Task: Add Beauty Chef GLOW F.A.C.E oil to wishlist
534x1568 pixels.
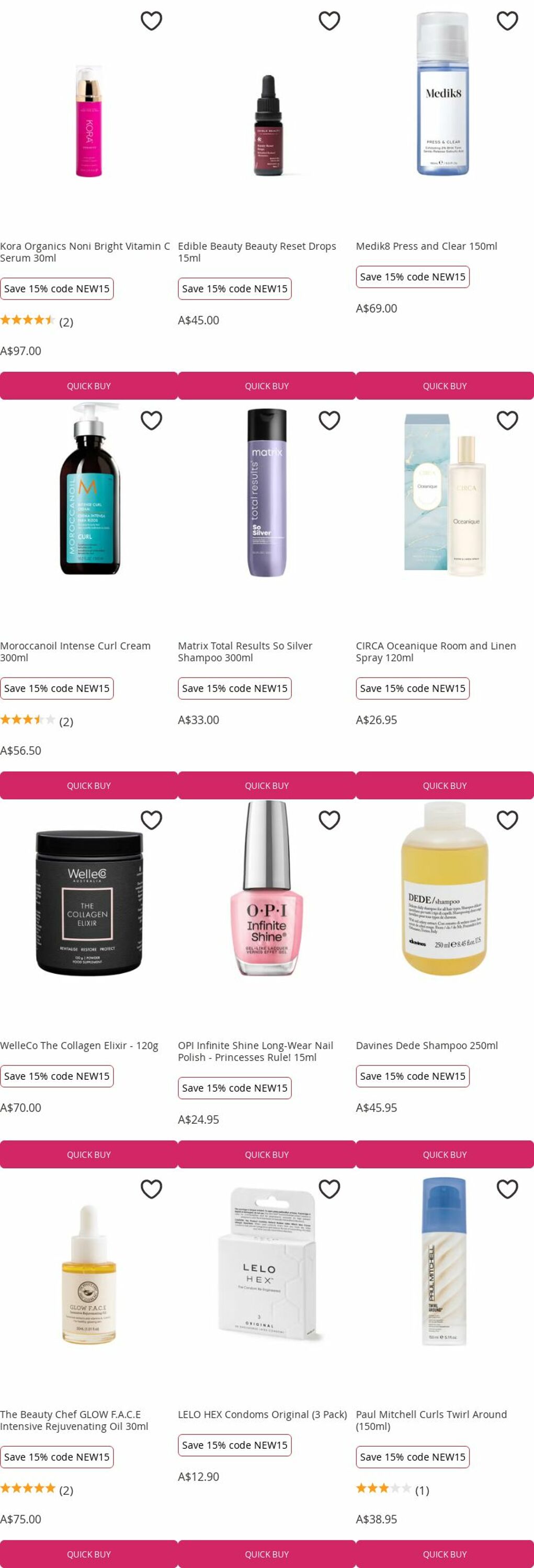Action: [151, 1189]
